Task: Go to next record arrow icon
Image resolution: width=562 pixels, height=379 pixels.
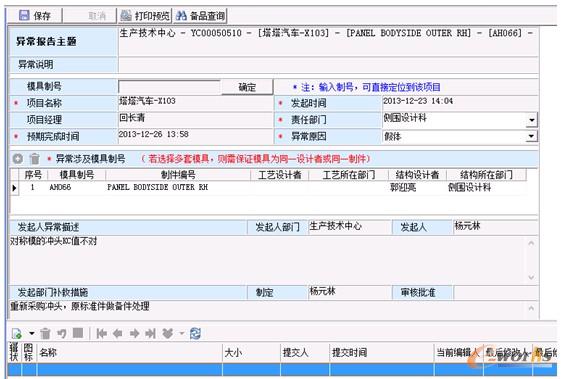Action: (x=134, y=333)
